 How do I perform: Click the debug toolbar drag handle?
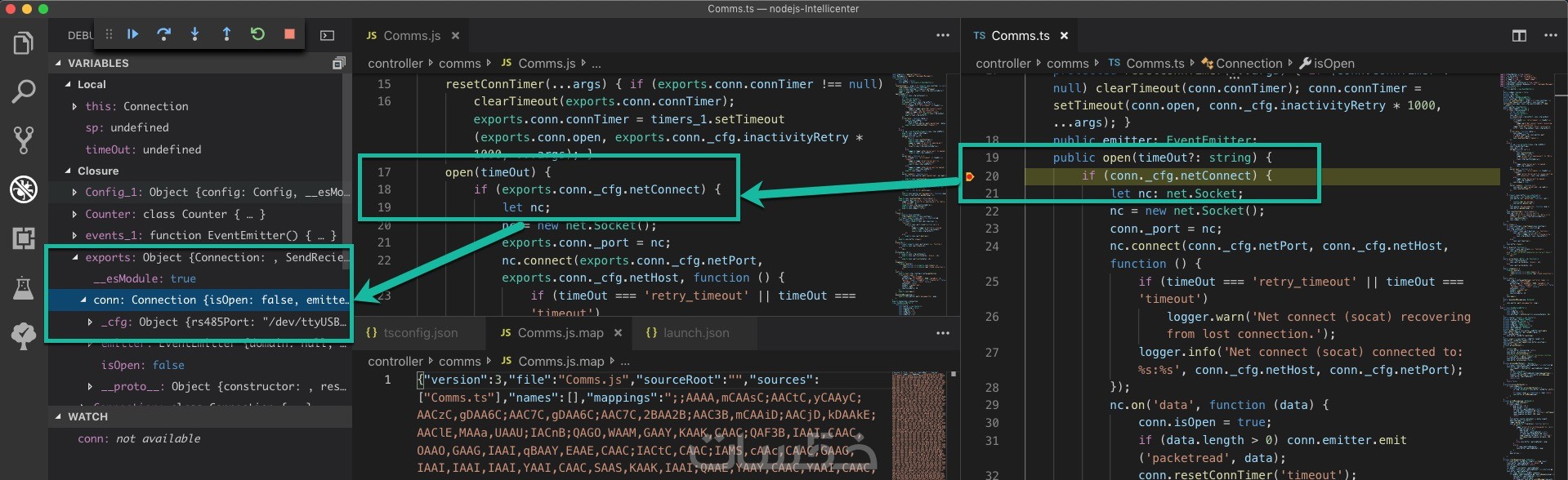109,34
